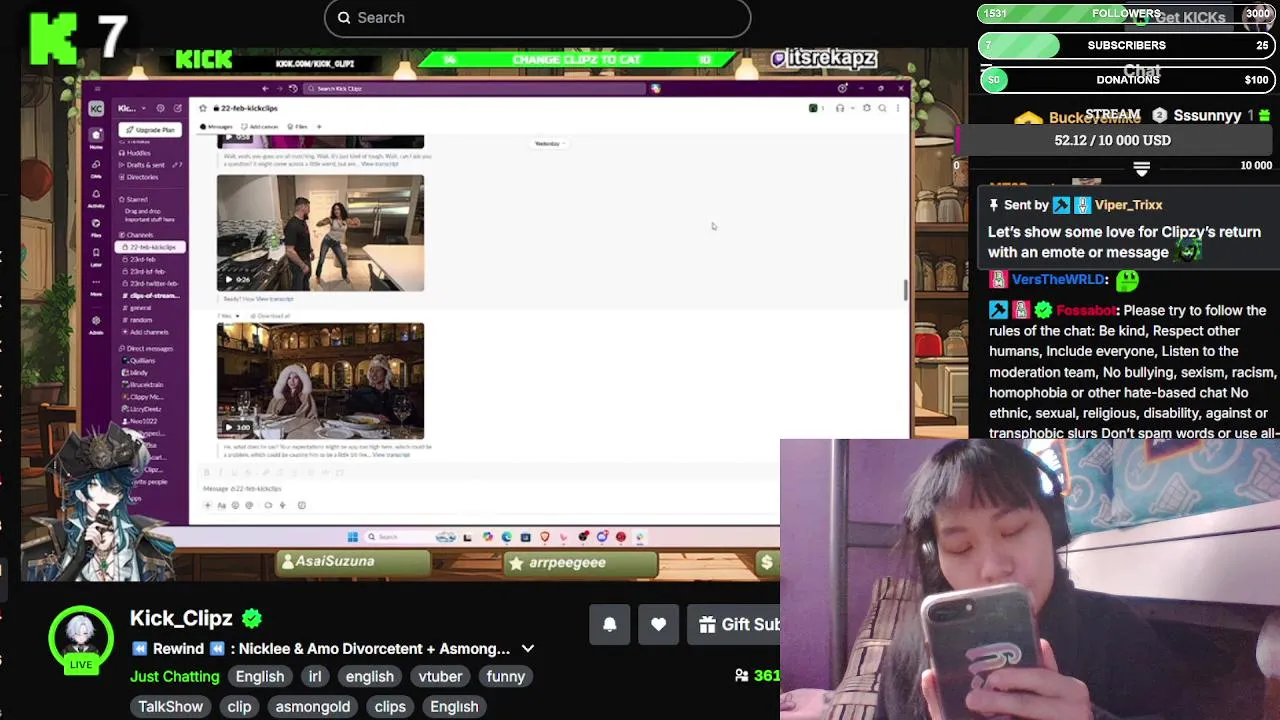This screenshot has width=1280, height=720.
Task: Expand the stream title chevron
Action: click(528, 649)
